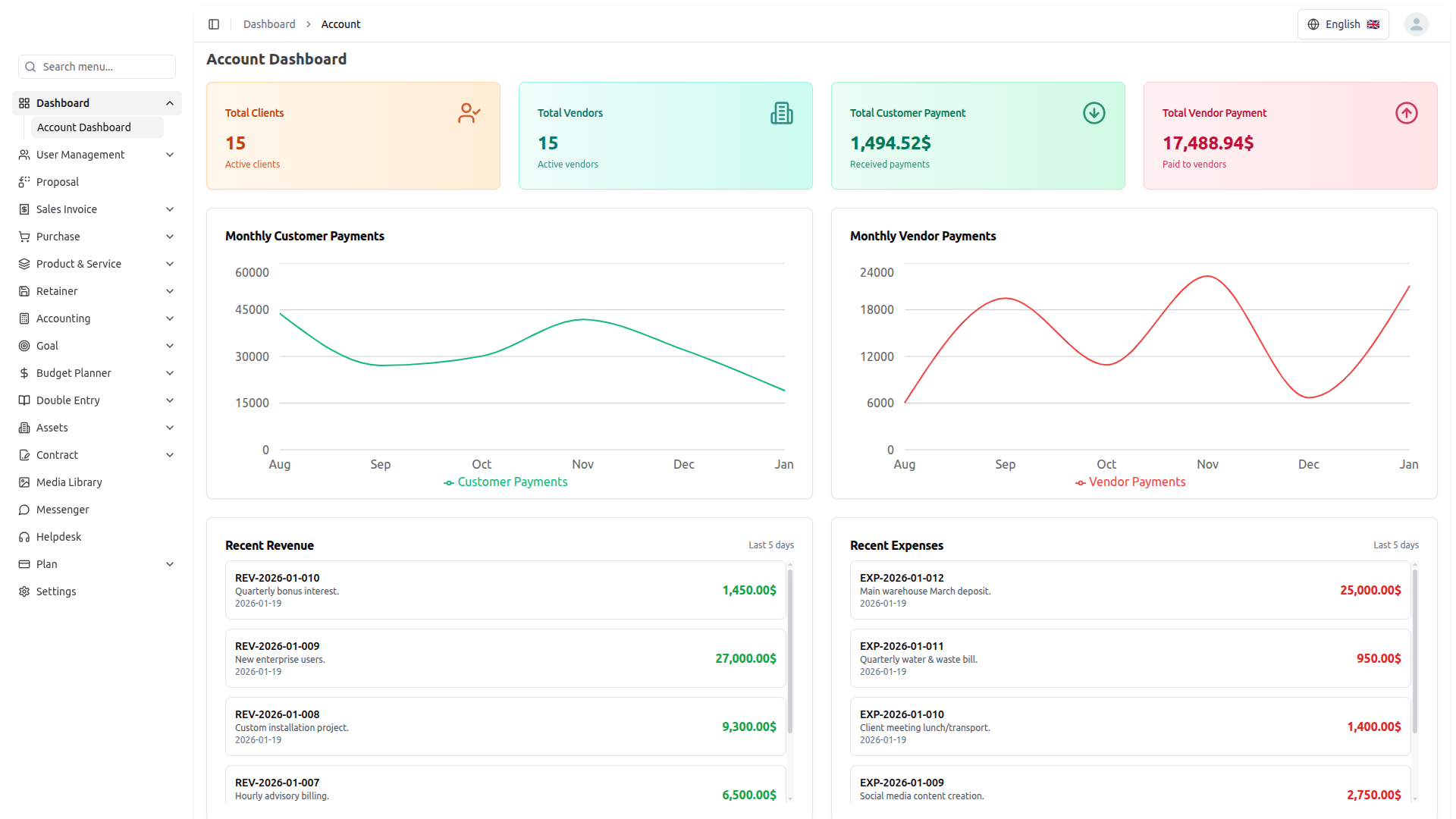Toggle the sidebar panel icon

214,24
